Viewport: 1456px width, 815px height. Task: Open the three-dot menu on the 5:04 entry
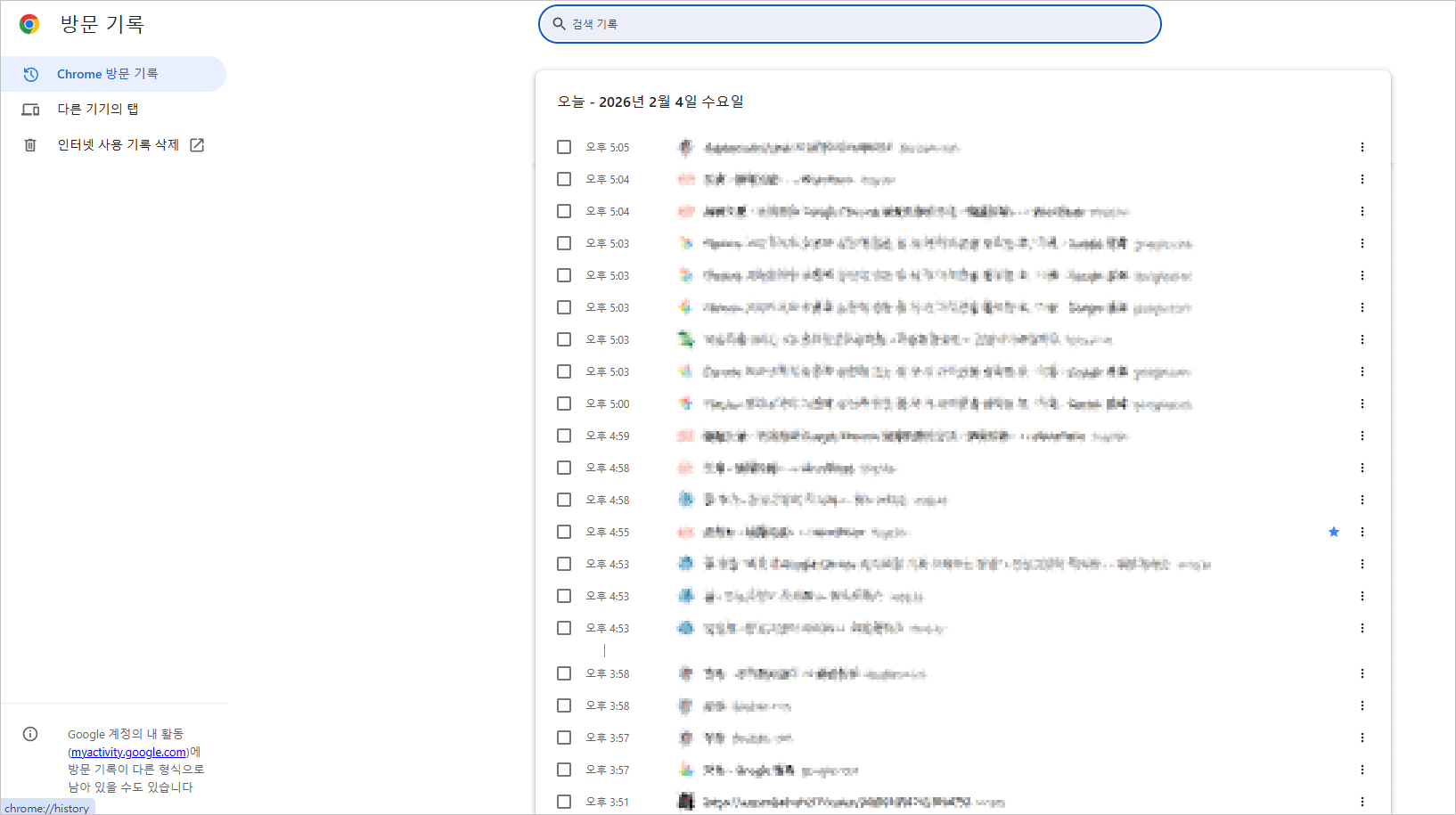(x=1362, y=179)
